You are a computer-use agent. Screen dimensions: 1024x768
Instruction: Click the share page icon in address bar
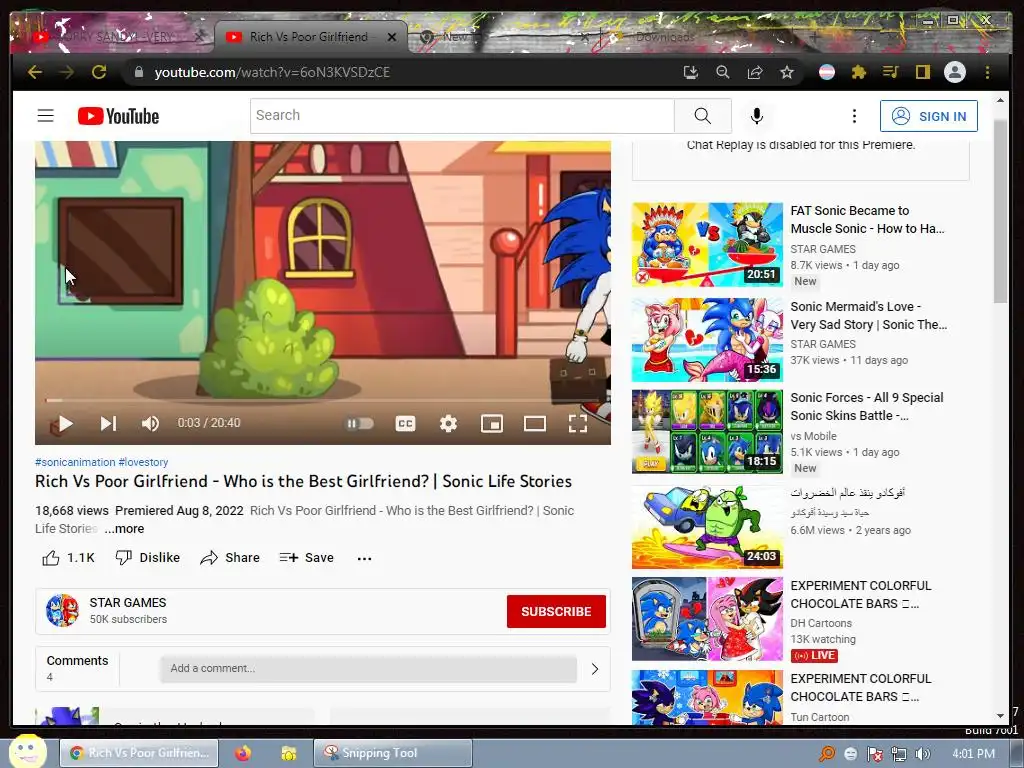755,72
